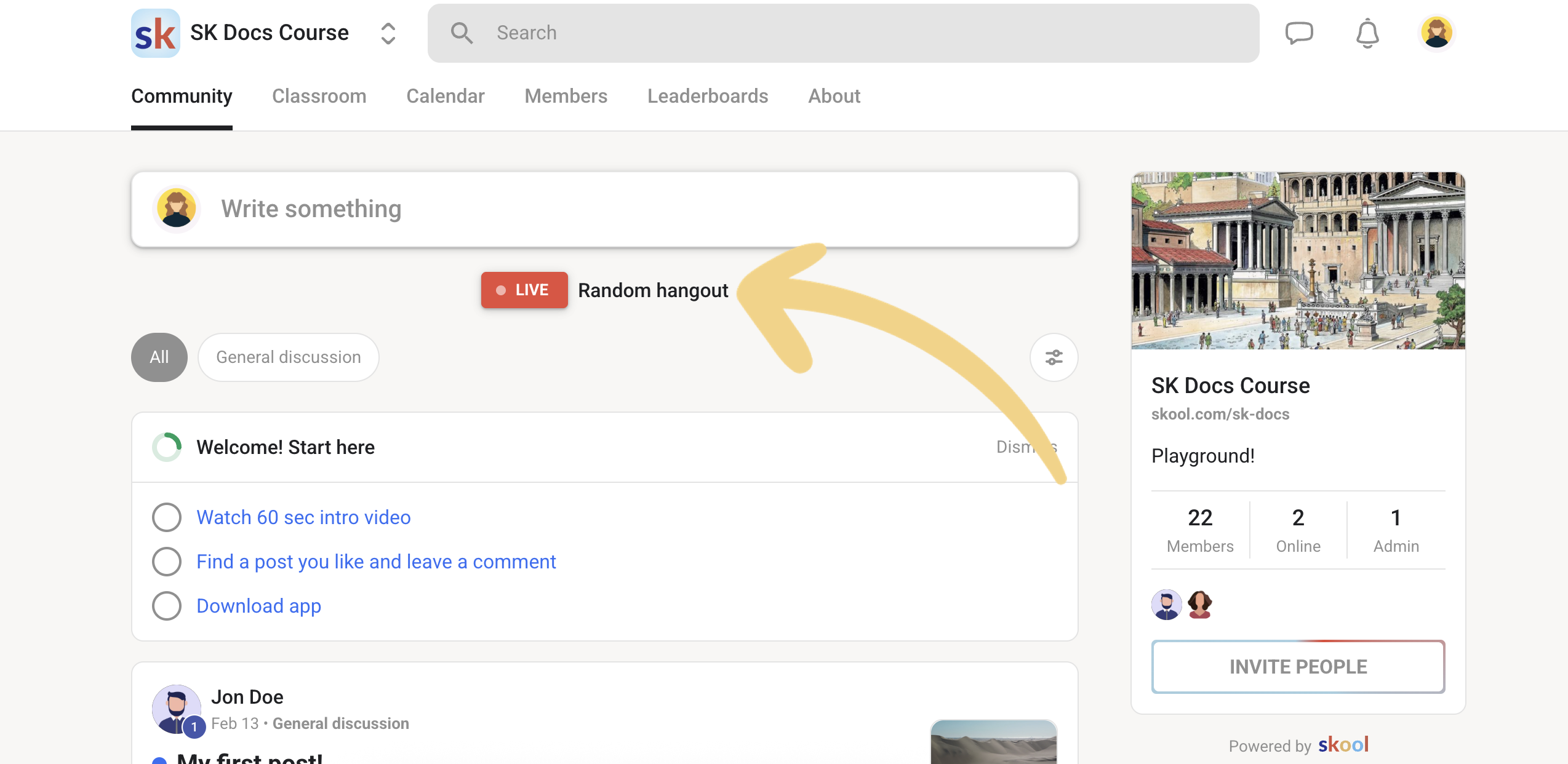1568x764 pixels.
Task: Focus the Search input field
Action: (x=843, y=33)
